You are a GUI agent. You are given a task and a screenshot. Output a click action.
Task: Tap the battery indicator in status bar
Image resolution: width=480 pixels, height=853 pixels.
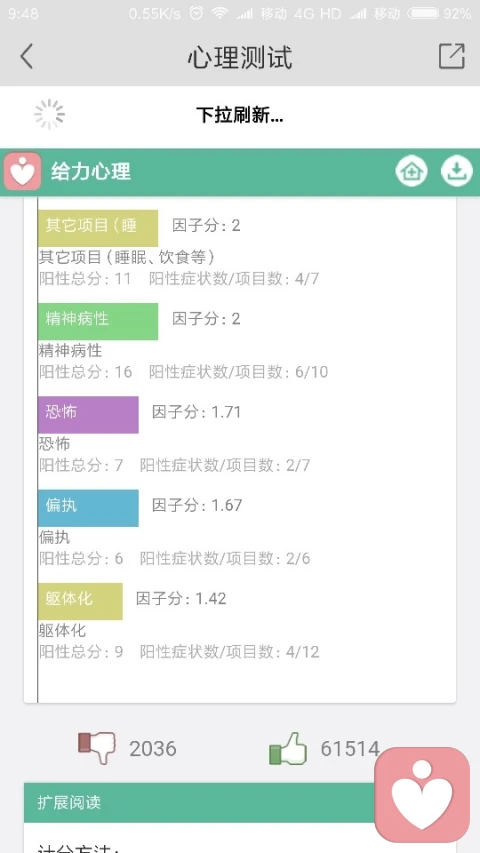coord(423,14)
